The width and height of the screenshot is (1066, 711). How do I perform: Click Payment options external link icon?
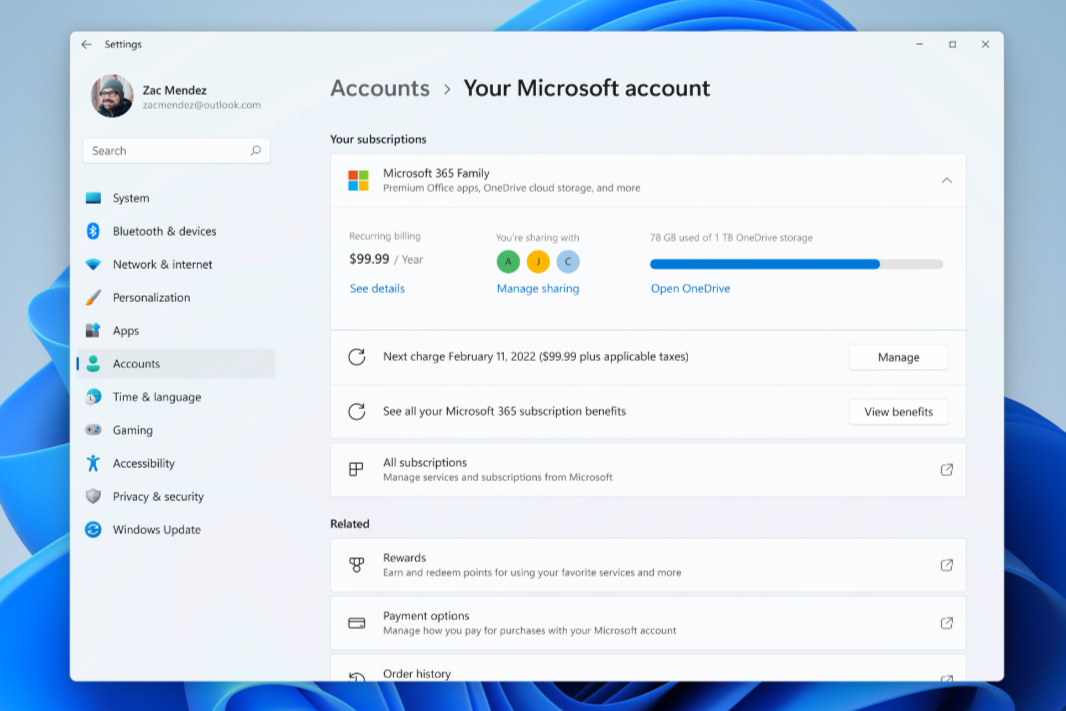[946, 623]
